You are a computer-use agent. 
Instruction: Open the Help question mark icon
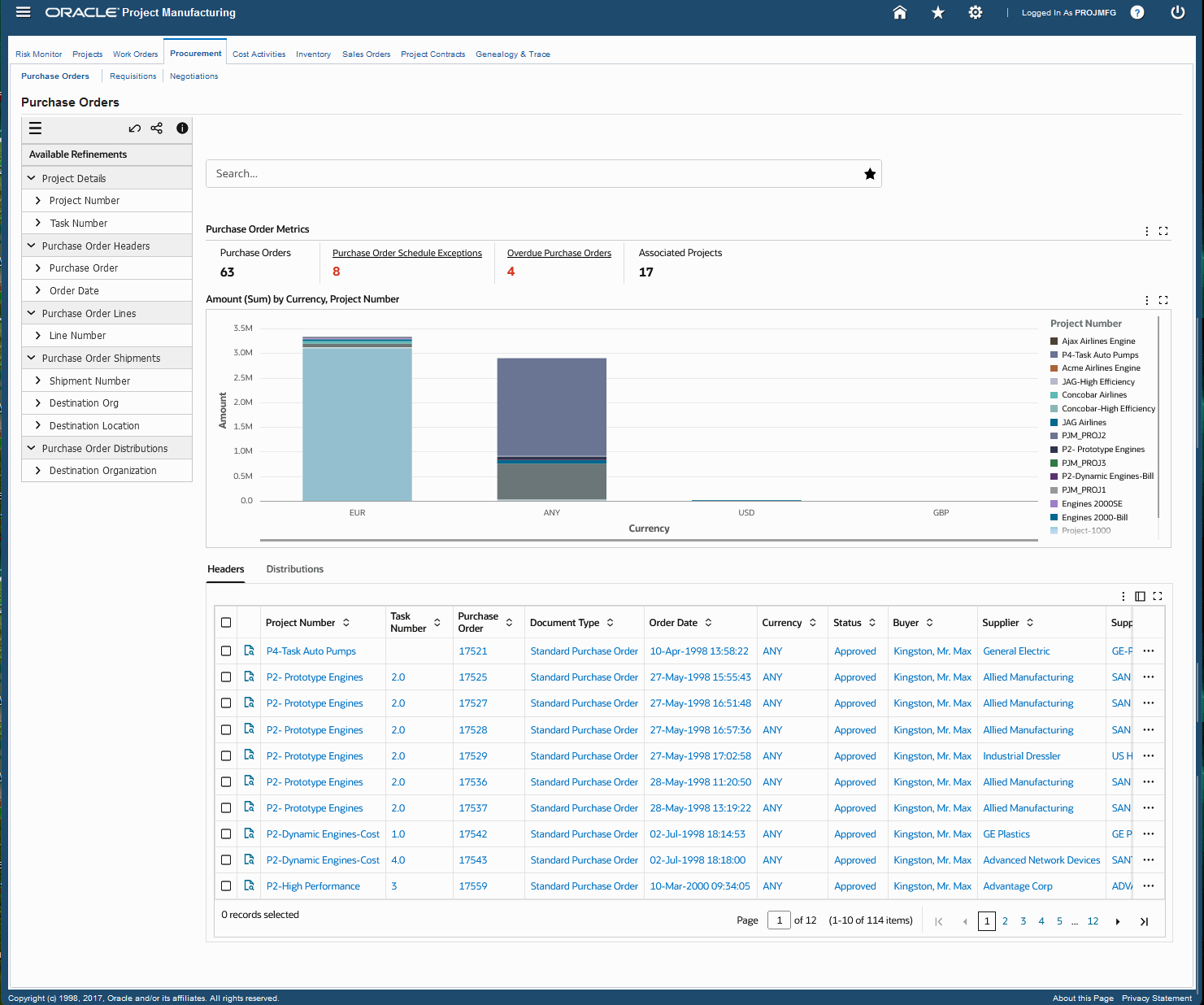click(1137, 12)
